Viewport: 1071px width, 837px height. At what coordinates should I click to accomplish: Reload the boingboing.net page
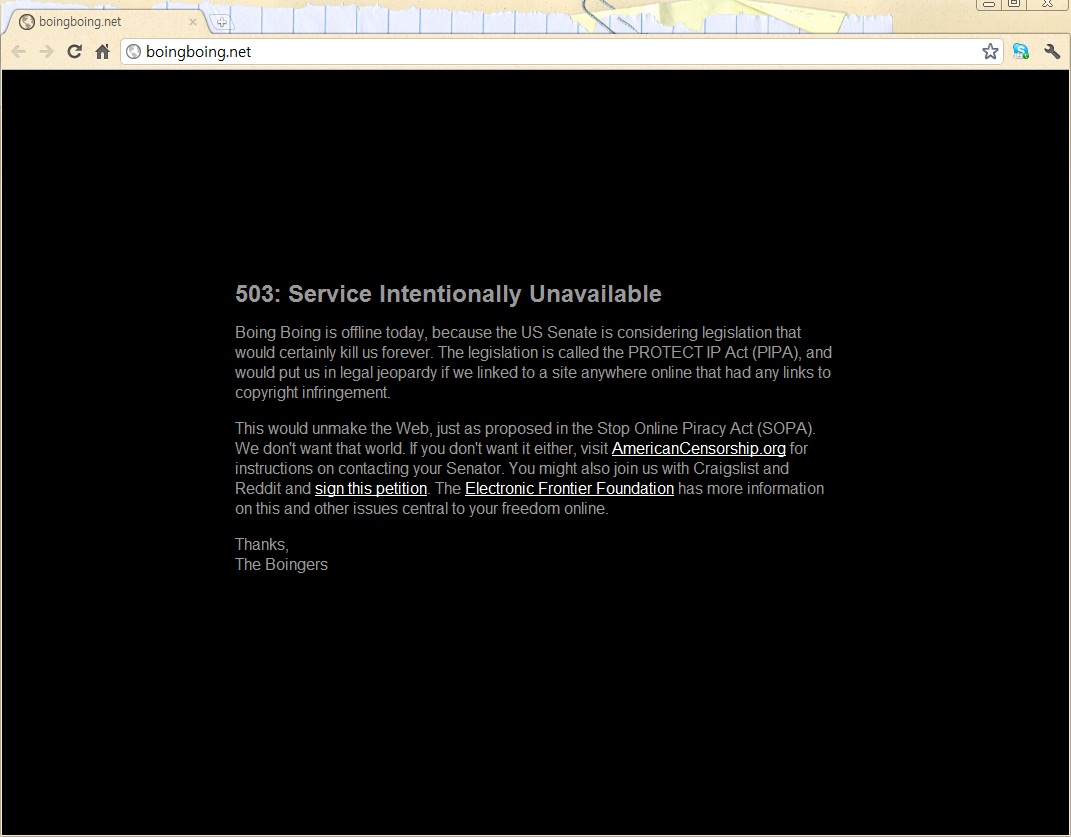click(74, 52)
